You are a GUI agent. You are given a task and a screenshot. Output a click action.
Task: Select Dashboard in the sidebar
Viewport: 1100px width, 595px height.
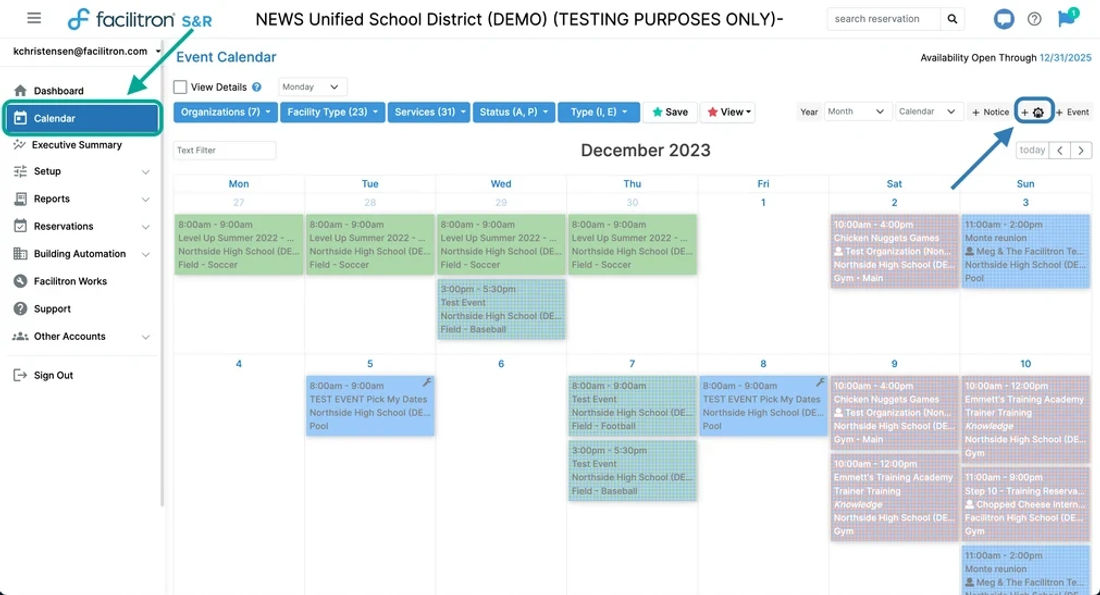(59, 91)
